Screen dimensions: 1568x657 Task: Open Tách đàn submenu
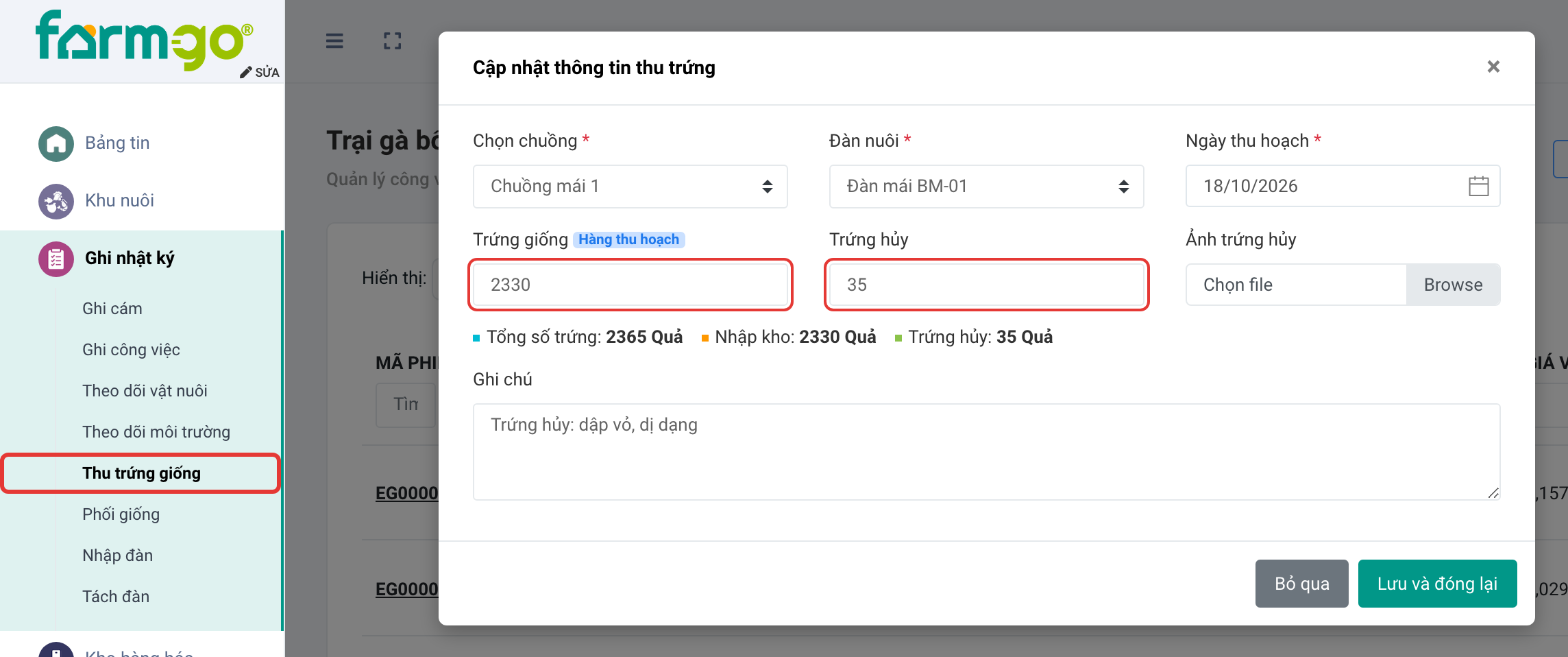tap(116, 597)
